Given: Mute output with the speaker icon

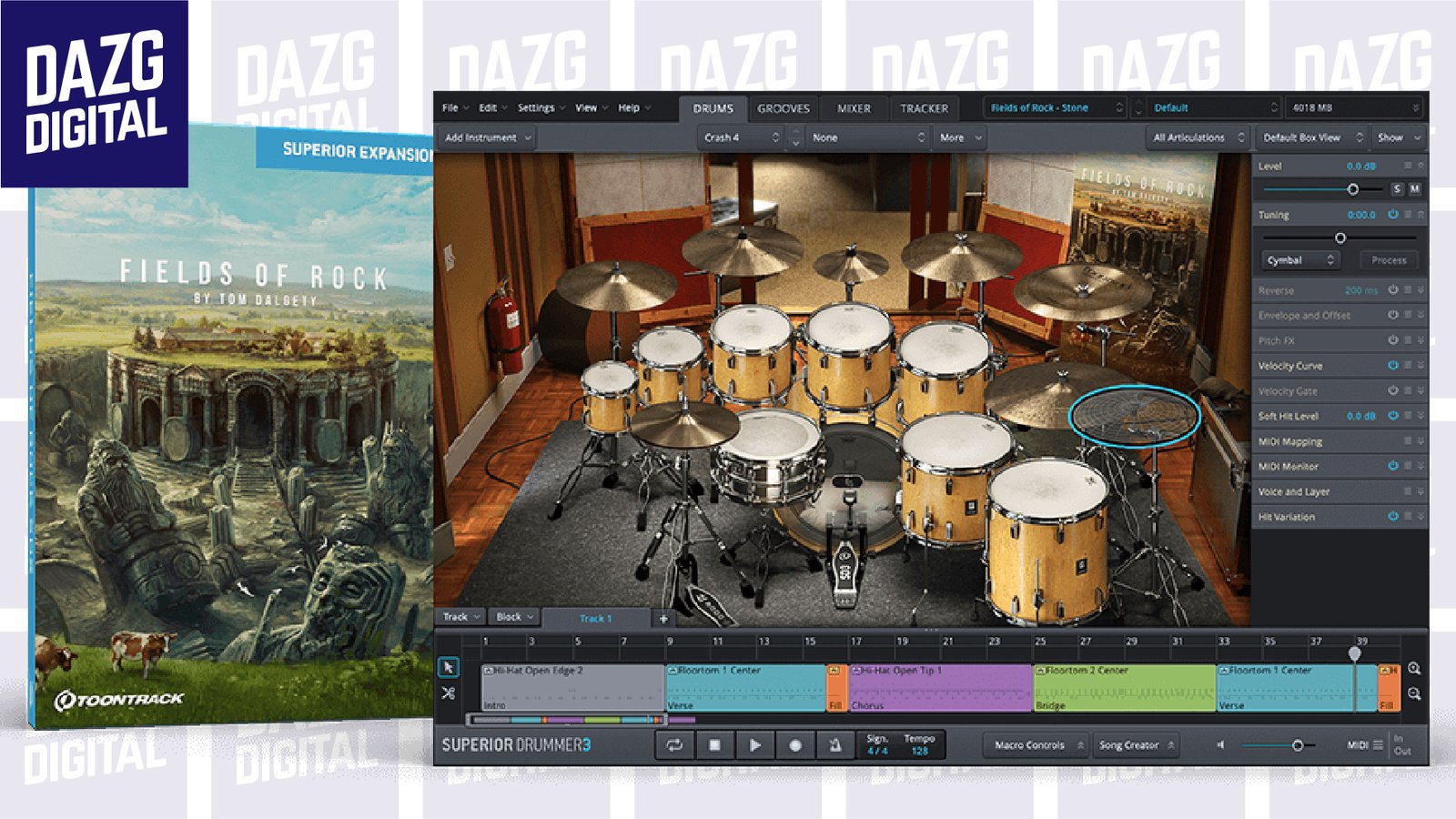Looking at the screenshot, I should (1221, 745).
